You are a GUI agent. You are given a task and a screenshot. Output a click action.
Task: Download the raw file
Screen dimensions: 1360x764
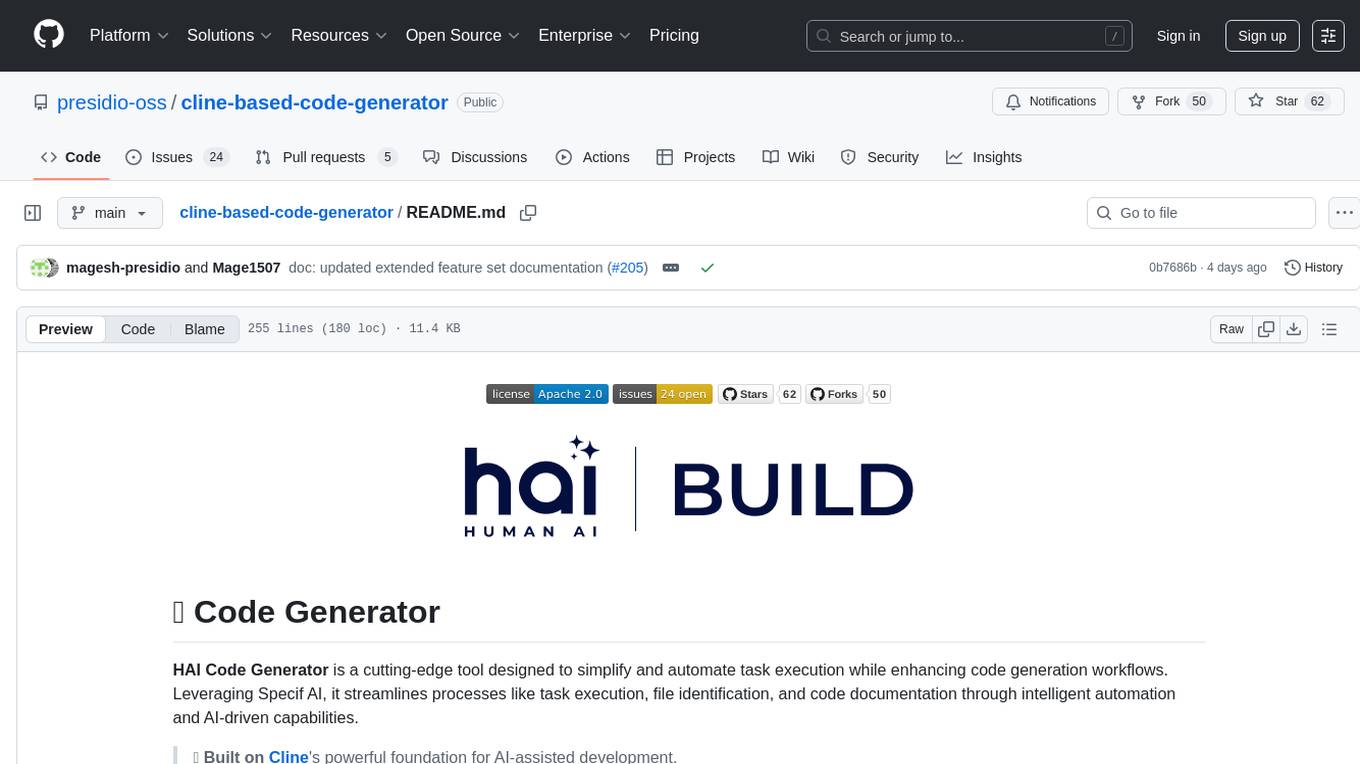(x=1293, y=329)
